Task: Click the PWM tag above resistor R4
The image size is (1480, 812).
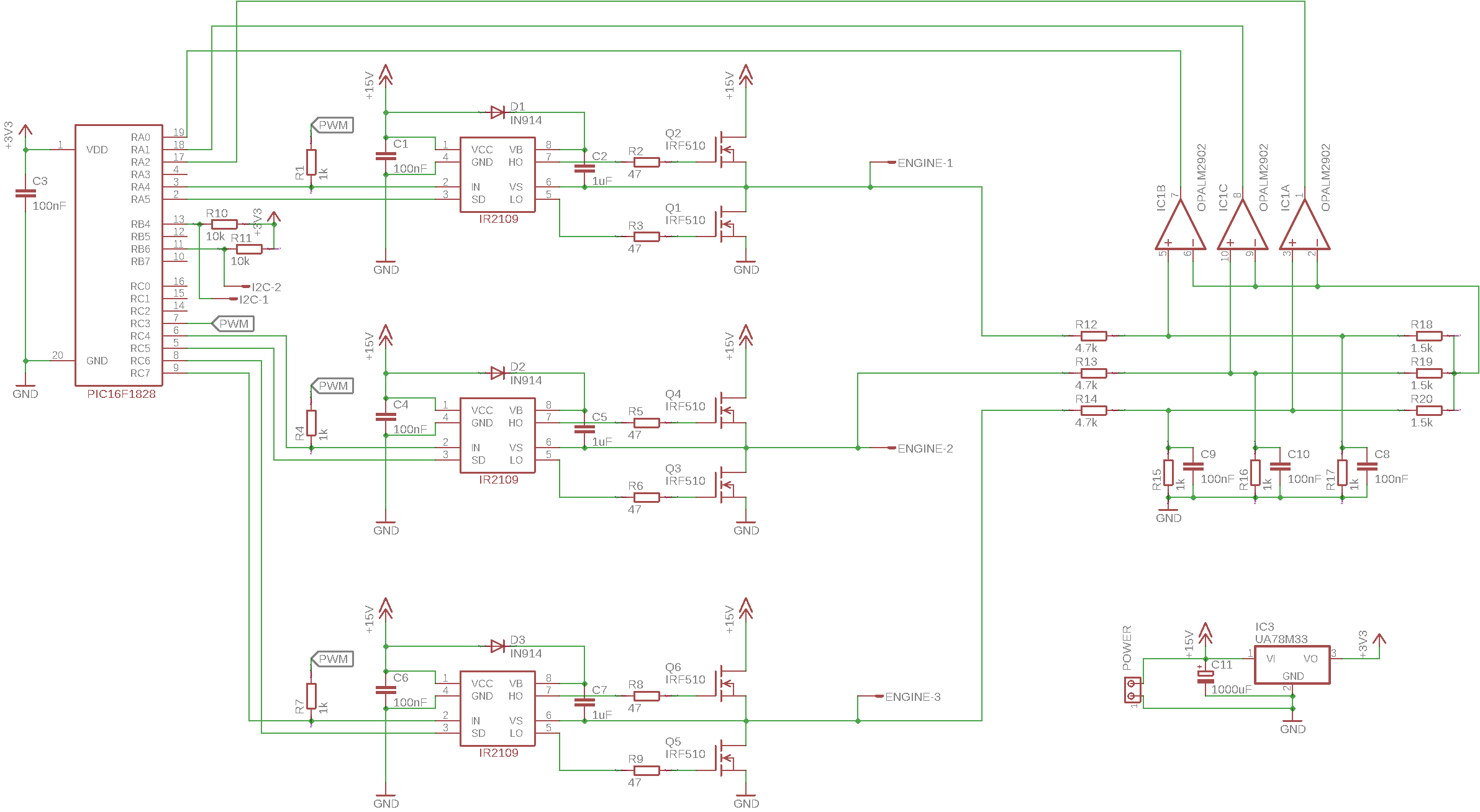Action: click(332, 386)
